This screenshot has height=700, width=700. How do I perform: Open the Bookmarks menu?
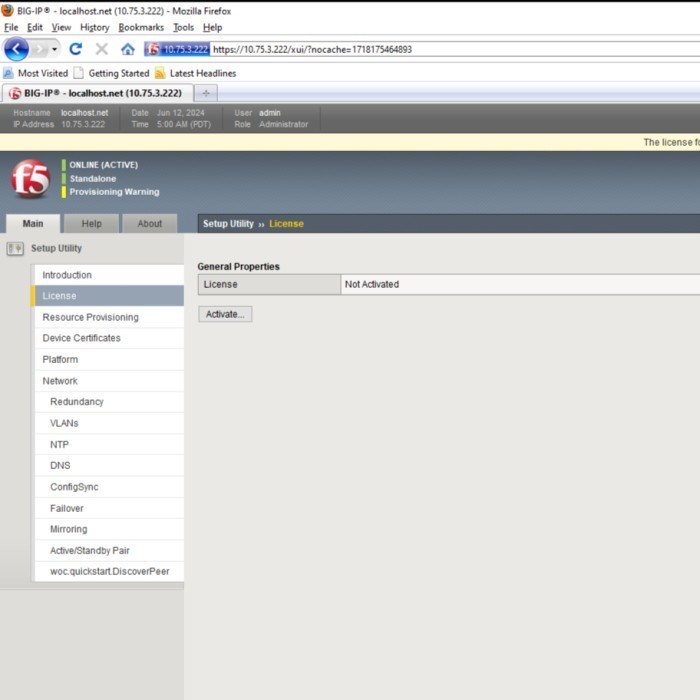[x=141, y=27]
